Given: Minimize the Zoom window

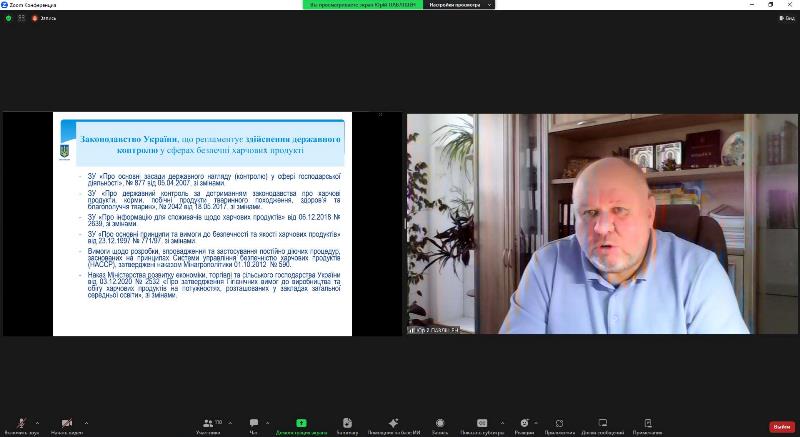Looking at the screenshot, I should [x=752, y=5].
